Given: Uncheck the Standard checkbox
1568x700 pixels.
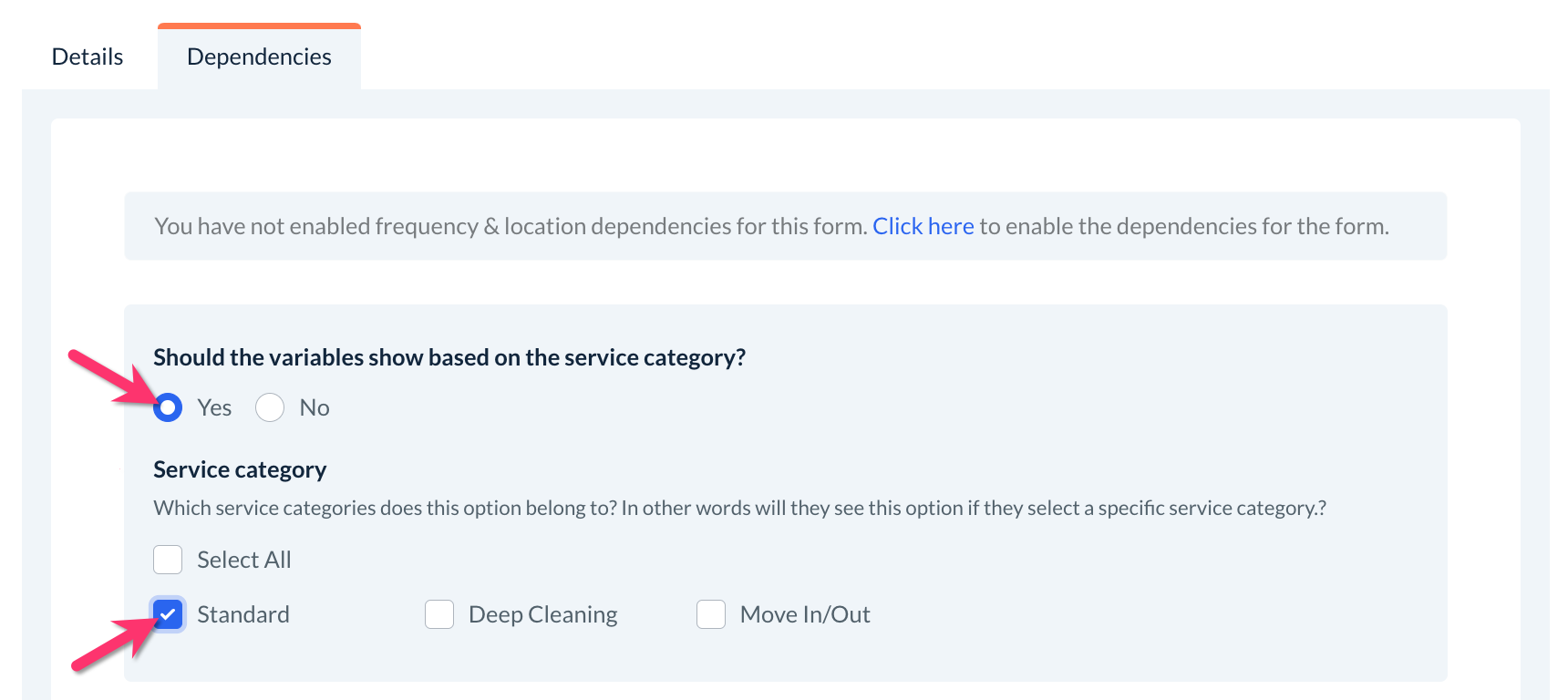Looking at the screenshot, I should [x=168, y=614].
